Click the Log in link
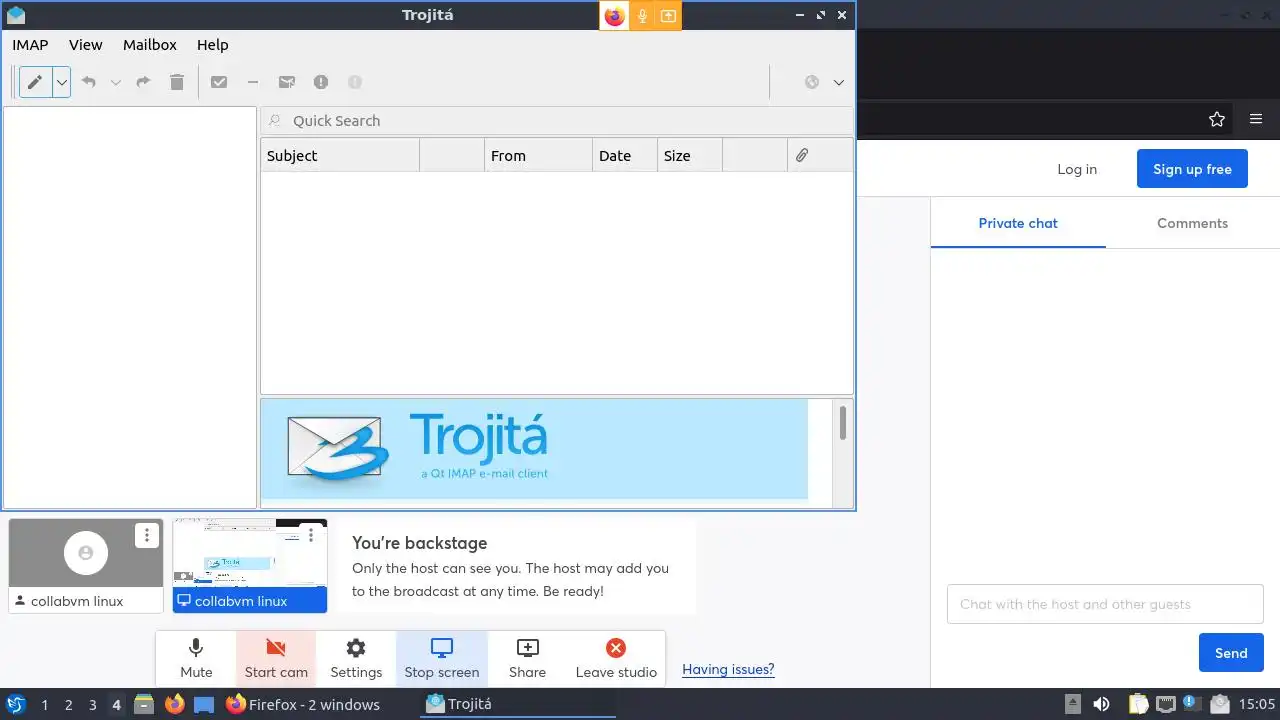 point(1077,169)
